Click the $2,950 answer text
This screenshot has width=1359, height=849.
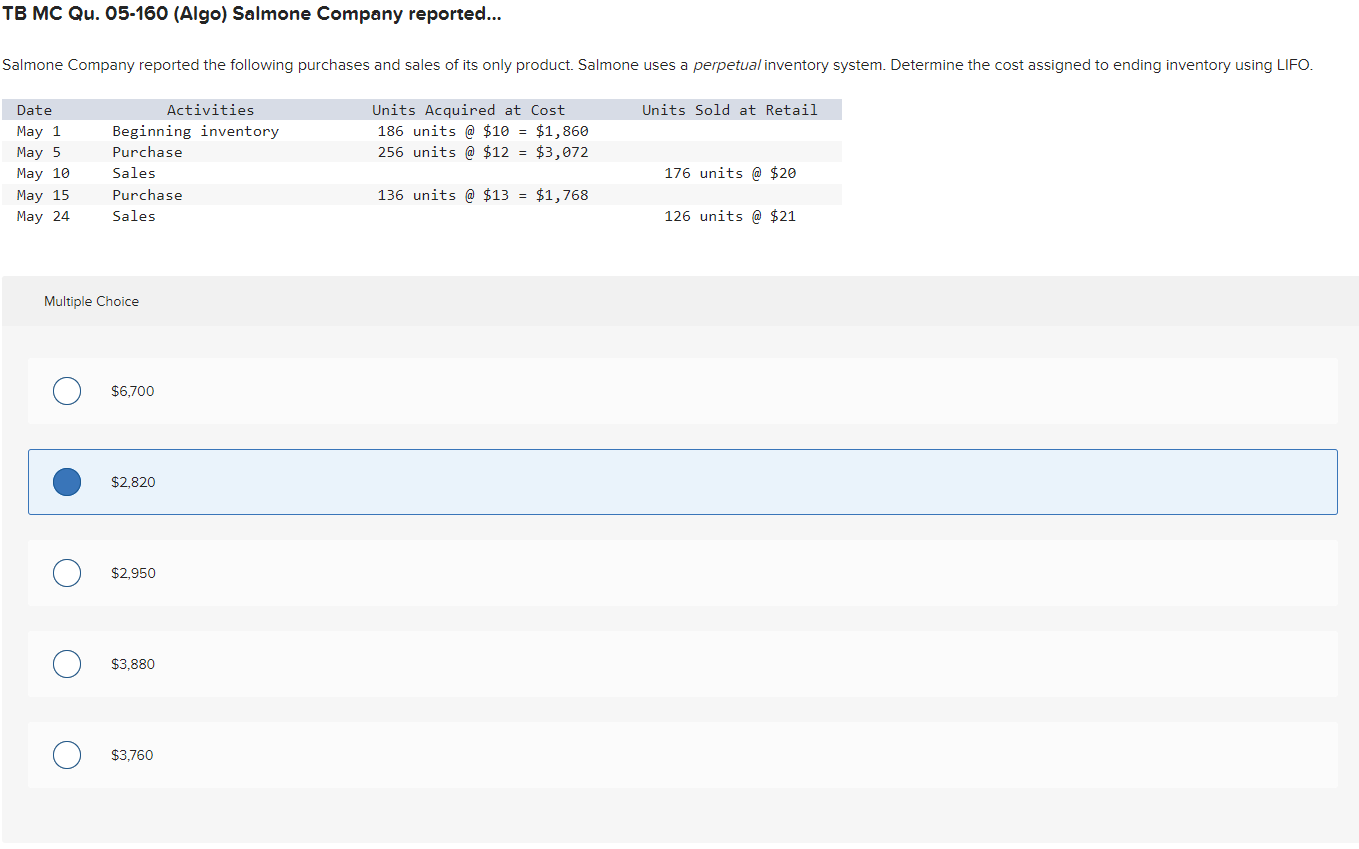click(x=133, y=573)
